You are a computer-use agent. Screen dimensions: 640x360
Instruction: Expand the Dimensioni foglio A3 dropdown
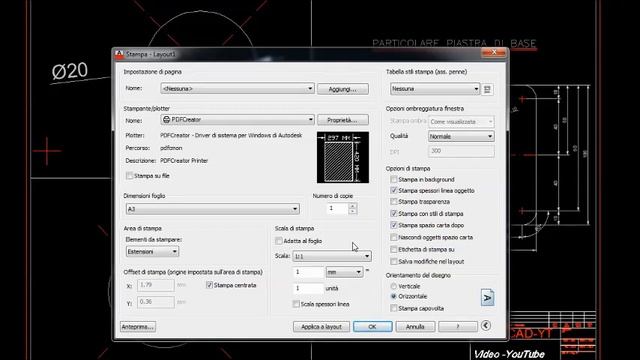coord(212,209)
